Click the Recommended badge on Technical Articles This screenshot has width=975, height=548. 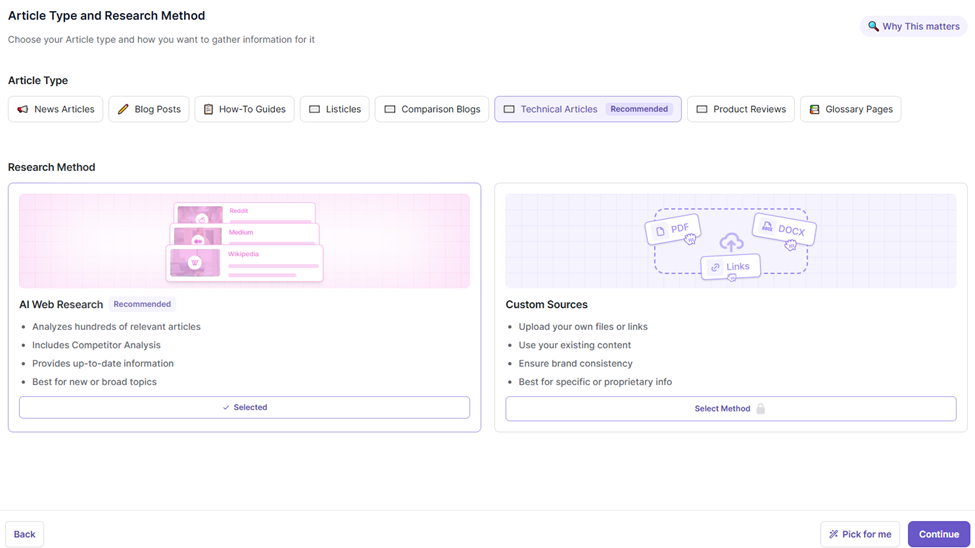click(639, 109)
